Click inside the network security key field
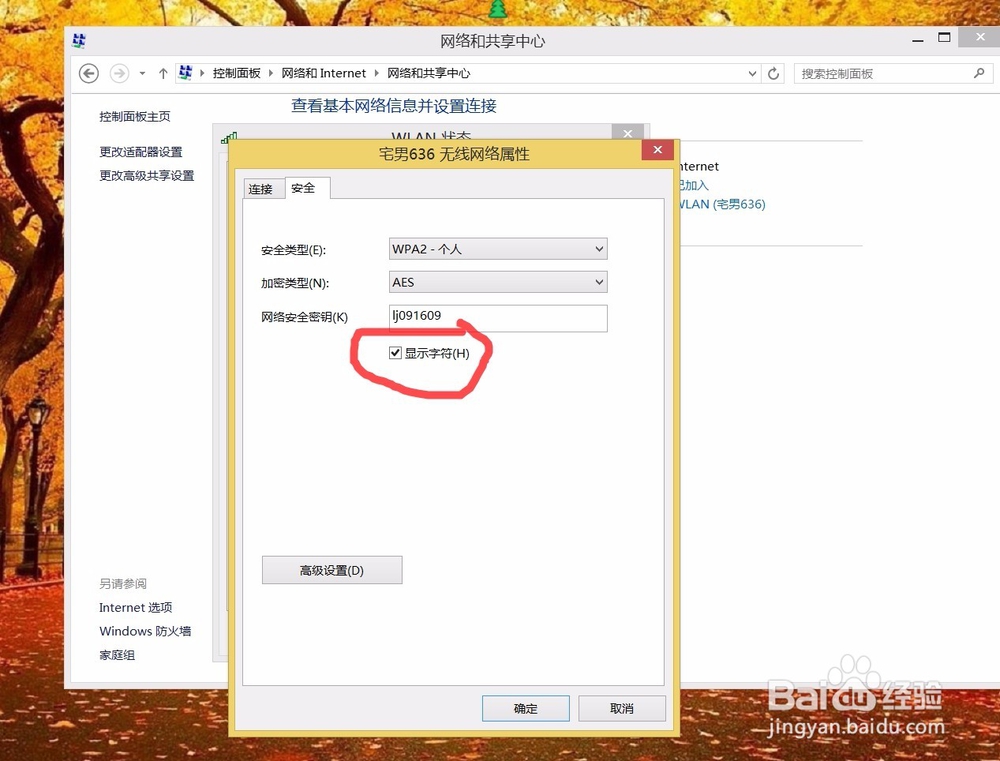Screen dimensions: 1000x761 tap(497, 318)
